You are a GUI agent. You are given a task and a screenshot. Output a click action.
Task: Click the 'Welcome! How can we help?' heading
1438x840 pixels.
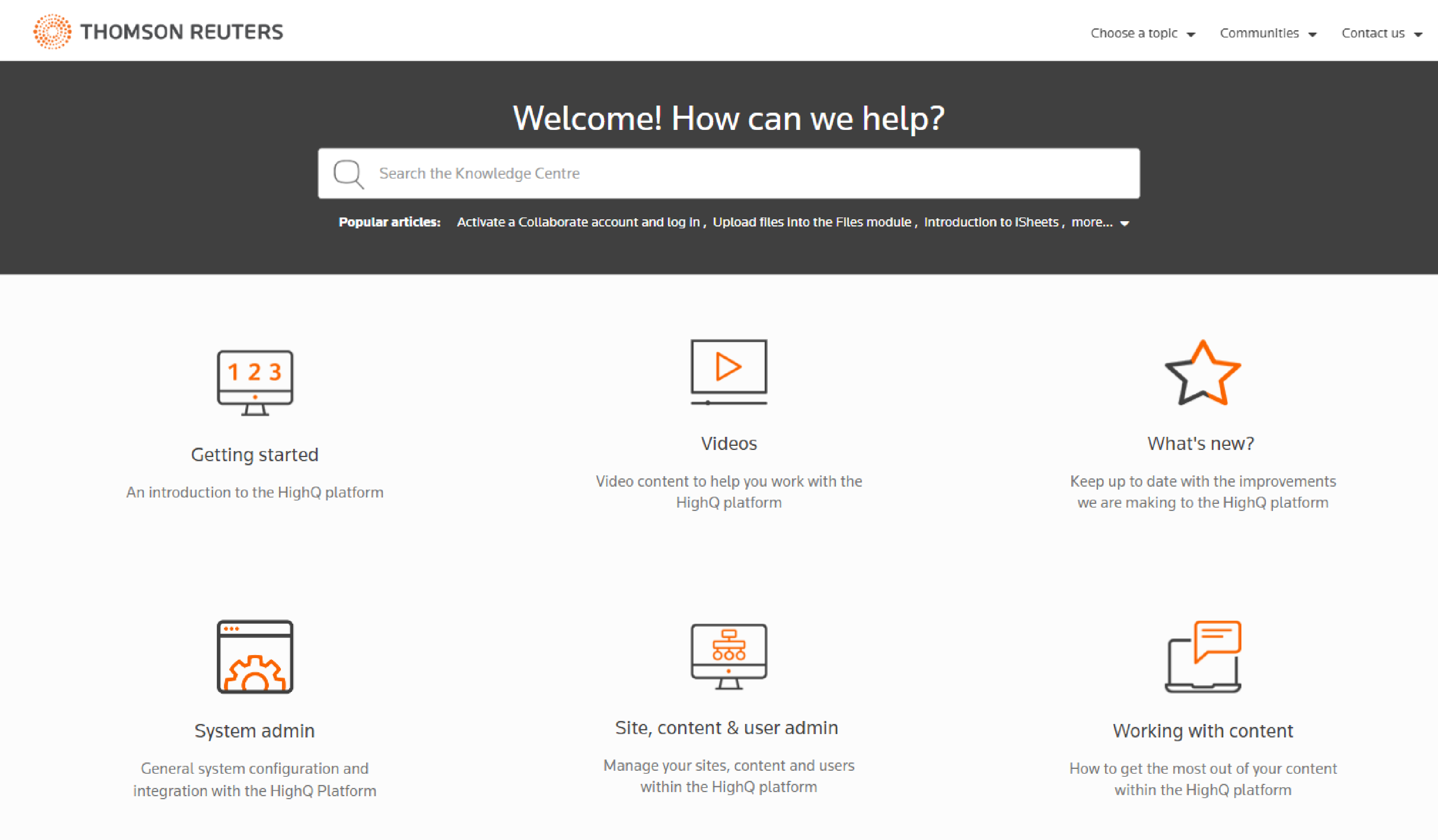click(x=729, y=118)
